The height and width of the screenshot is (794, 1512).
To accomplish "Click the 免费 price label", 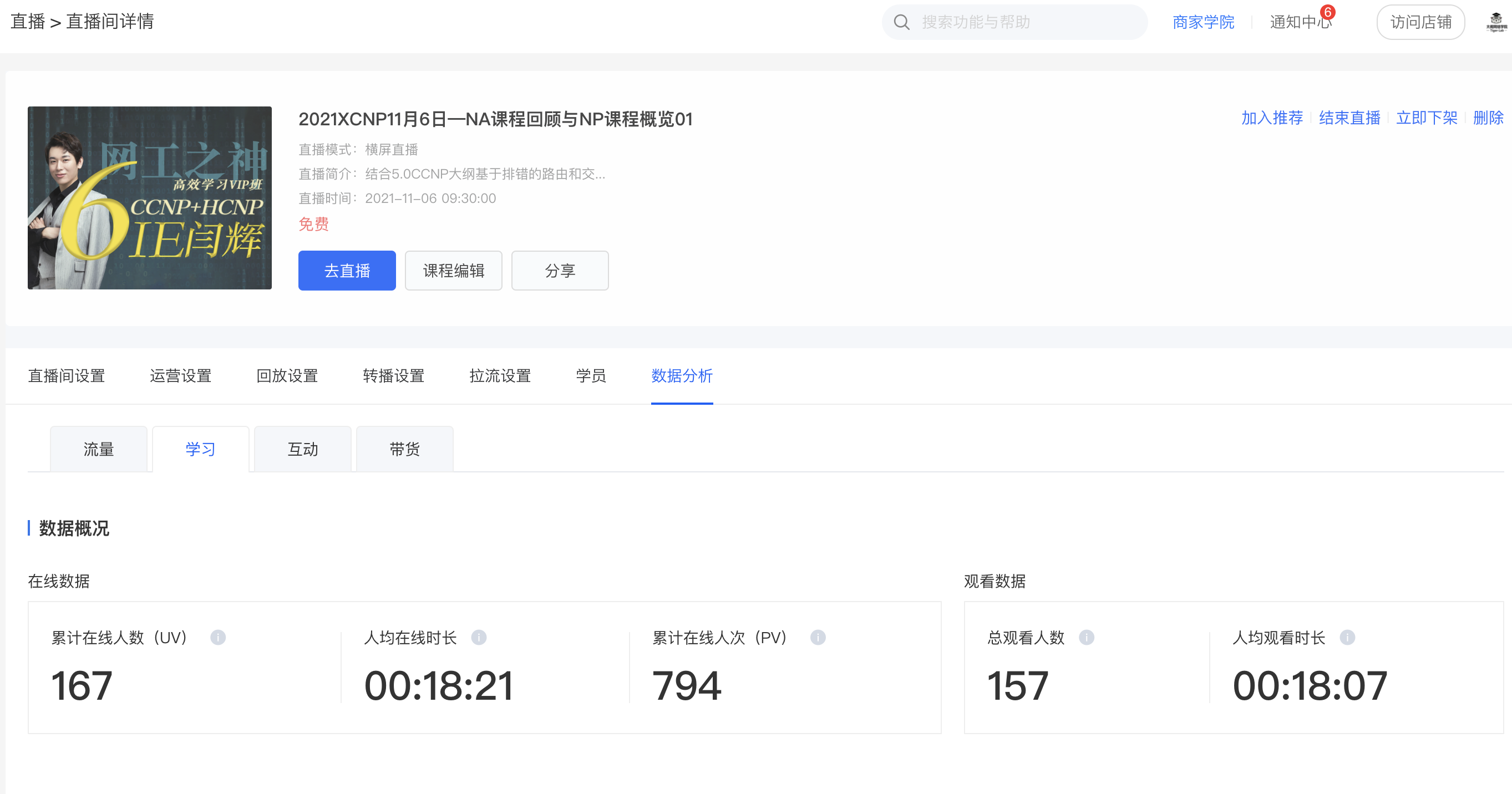I will click(x=313, y=224).
